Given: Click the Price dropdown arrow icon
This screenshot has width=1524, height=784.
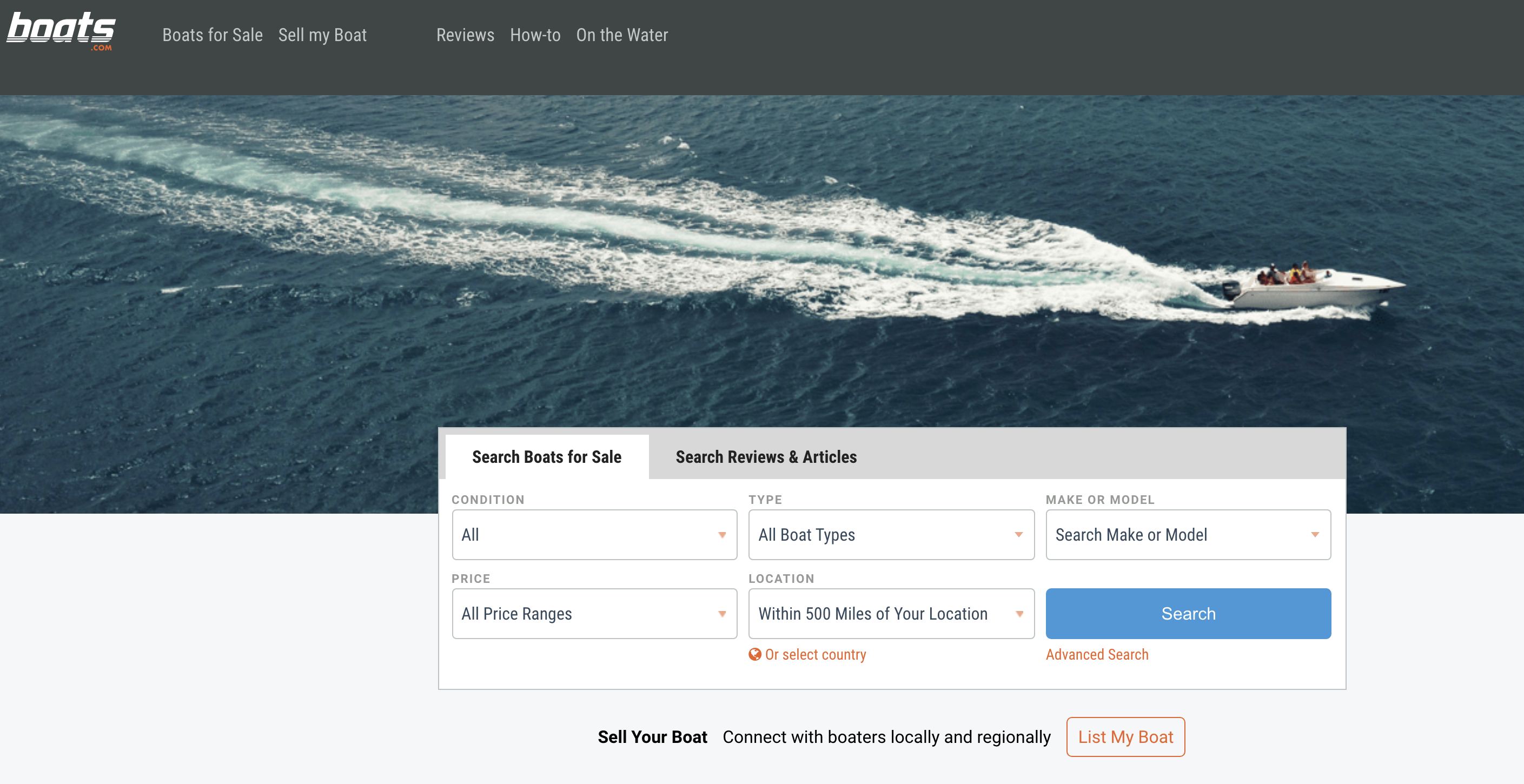Looking at the screenshot, I should pos(722,614).
